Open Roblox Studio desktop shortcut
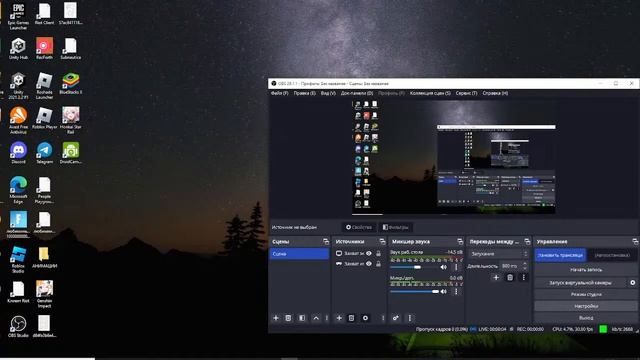The width and height of the screenshot is (640, 360). 18,260
